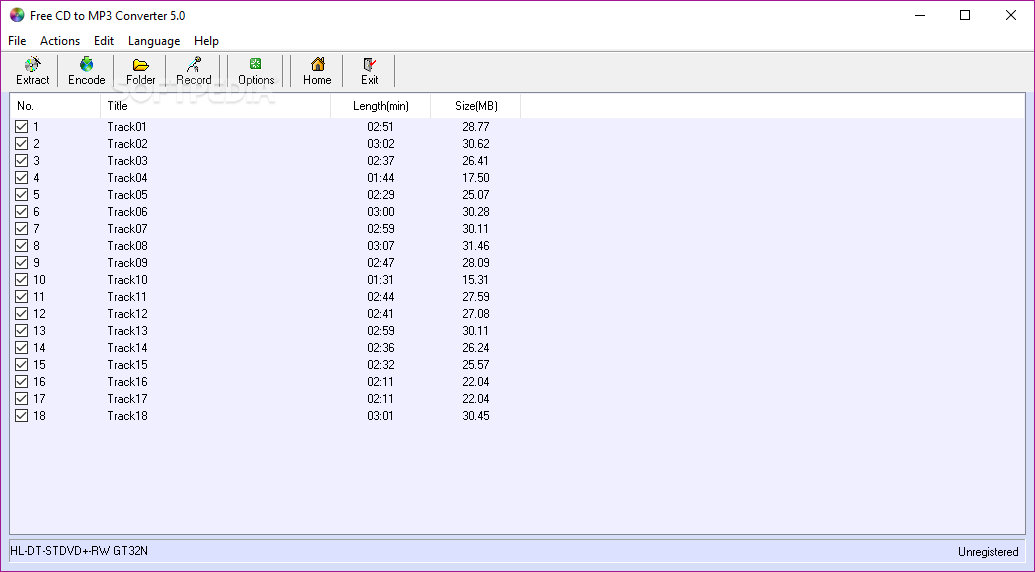Screen dimensions: 1035x572
Task: Click the 03:07 length value
Action: pos(381,245)
